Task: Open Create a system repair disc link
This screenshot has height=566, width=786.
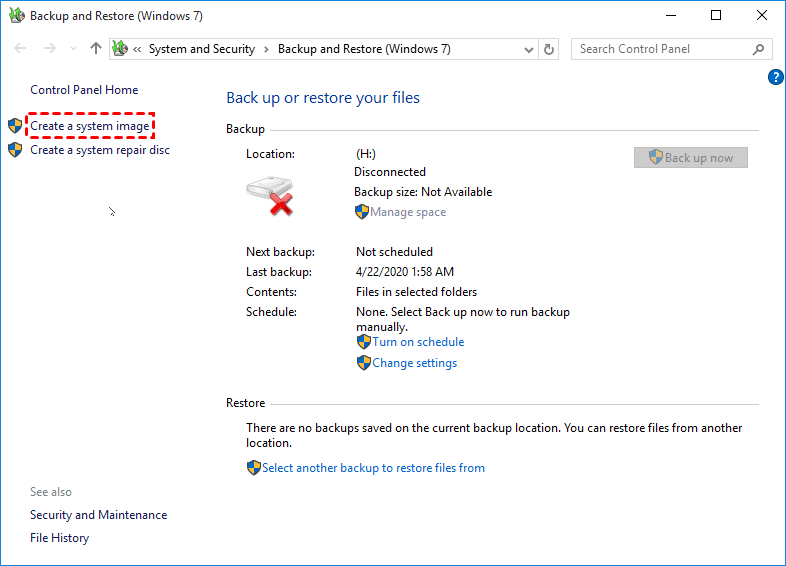Action: pyautogui.click(x=100, y=150)
